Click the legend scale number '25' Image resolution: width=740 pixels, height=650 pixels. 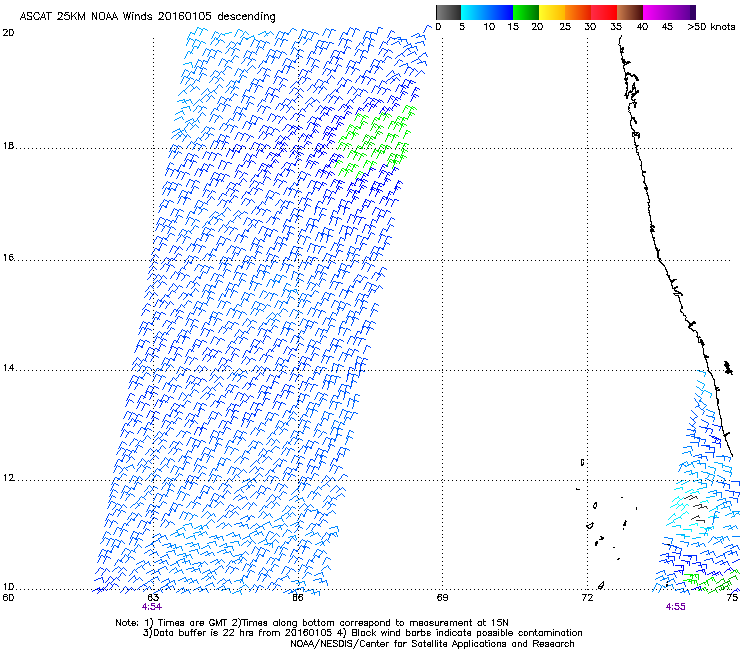(x=565, y=27)
